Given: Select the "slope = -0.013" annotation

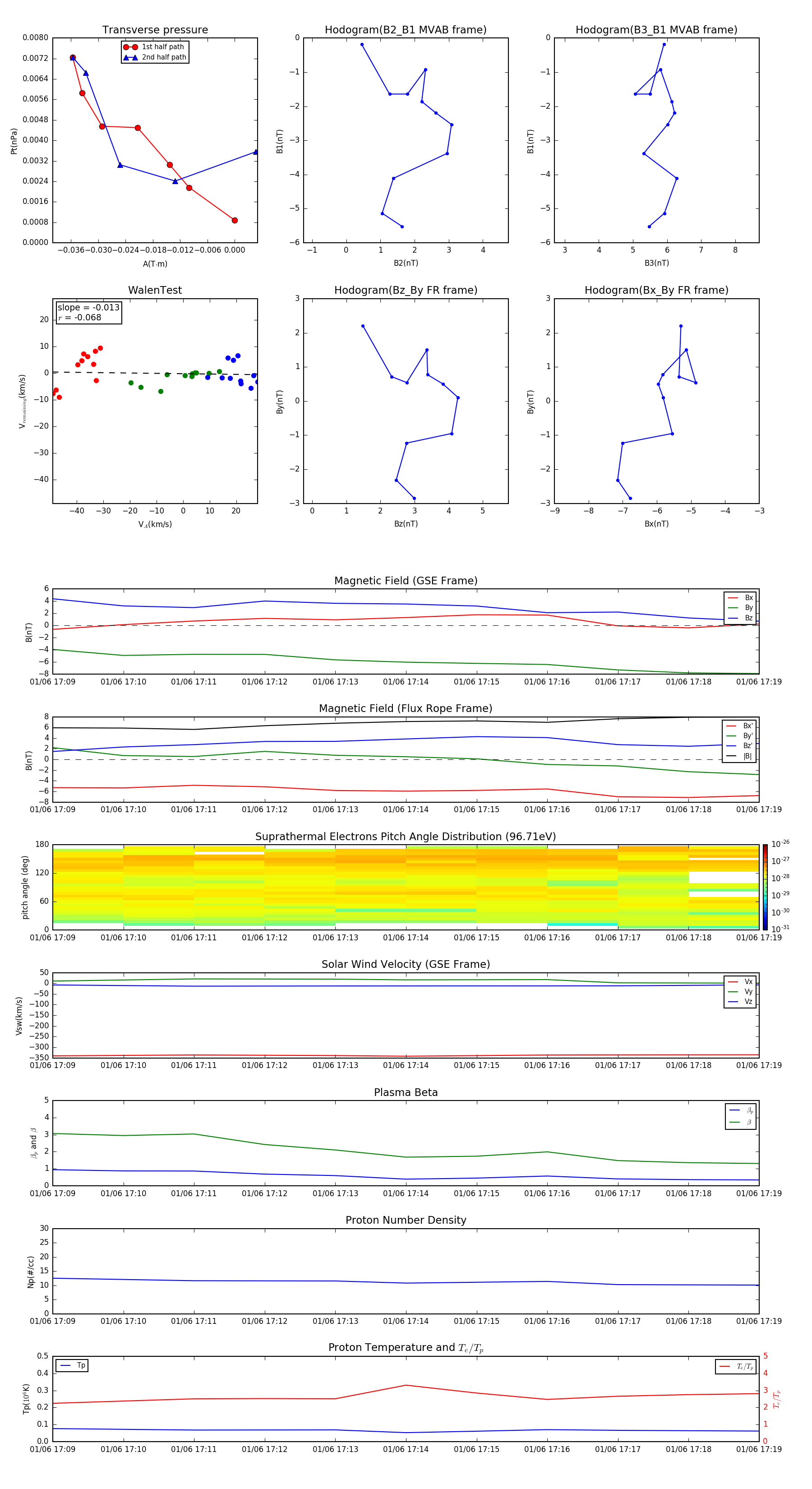Looking at the screenshot, I should click(x=88, y=308).
